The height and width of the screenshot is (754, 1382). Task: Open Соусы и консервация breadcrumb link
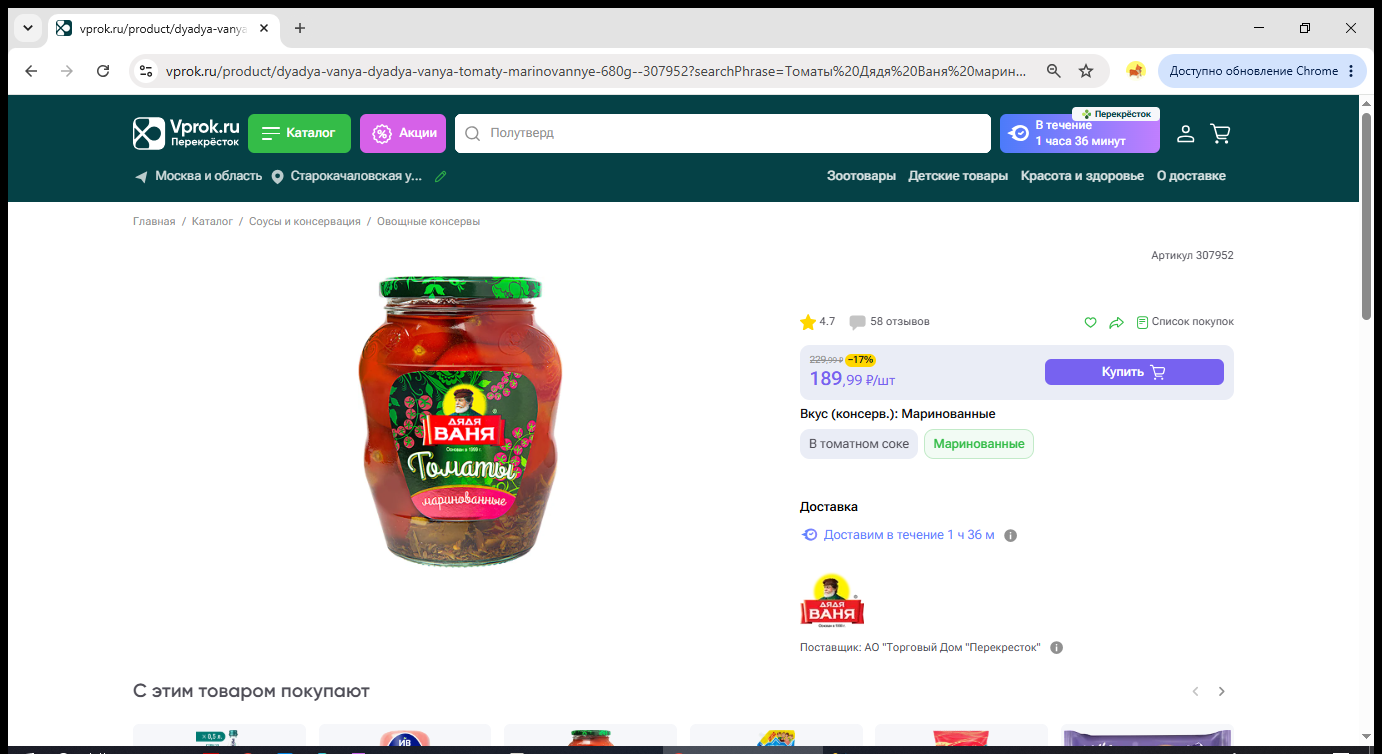(305, 222)
